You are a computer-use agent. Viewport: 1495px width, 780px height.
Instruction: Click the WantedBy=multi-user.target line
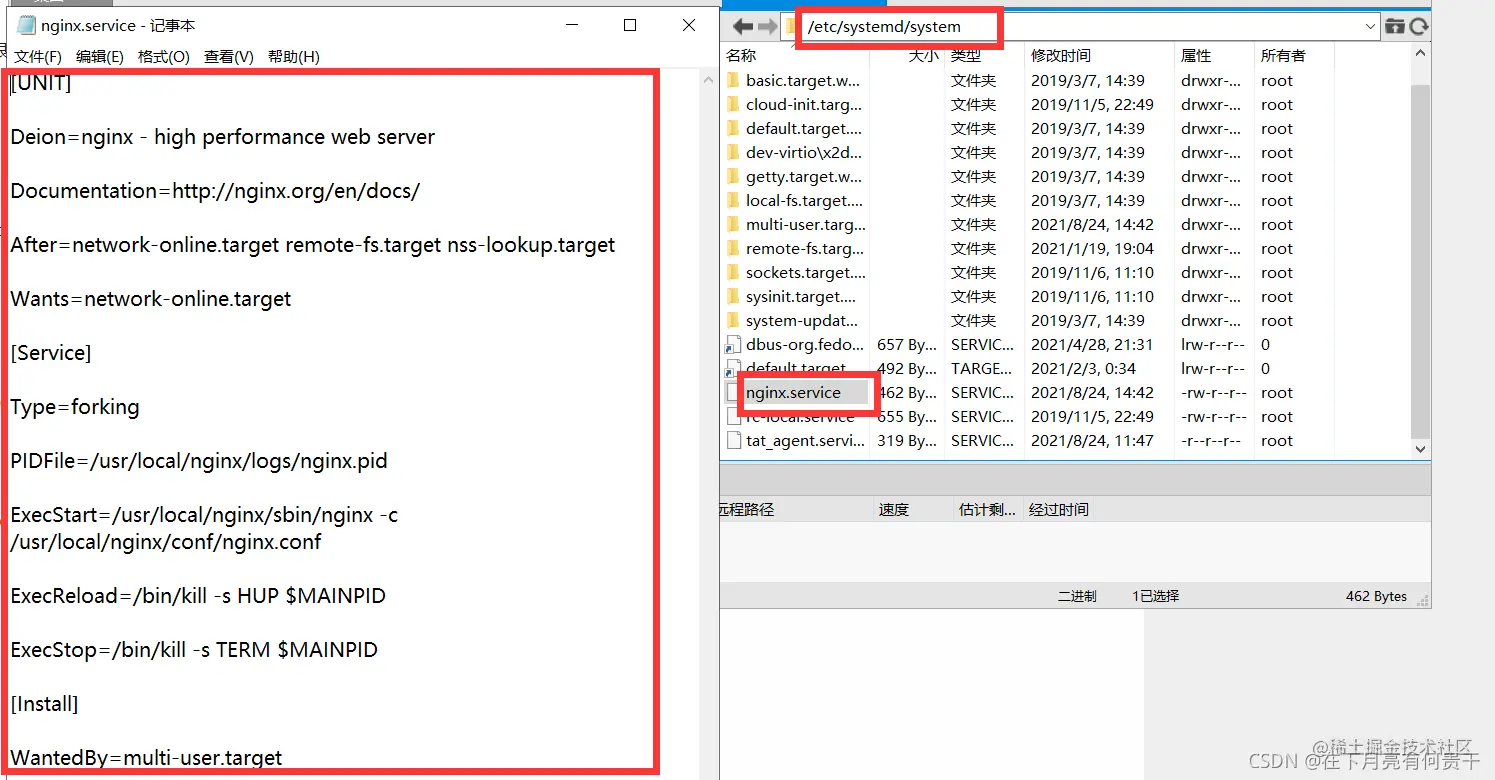click(146, 758)
